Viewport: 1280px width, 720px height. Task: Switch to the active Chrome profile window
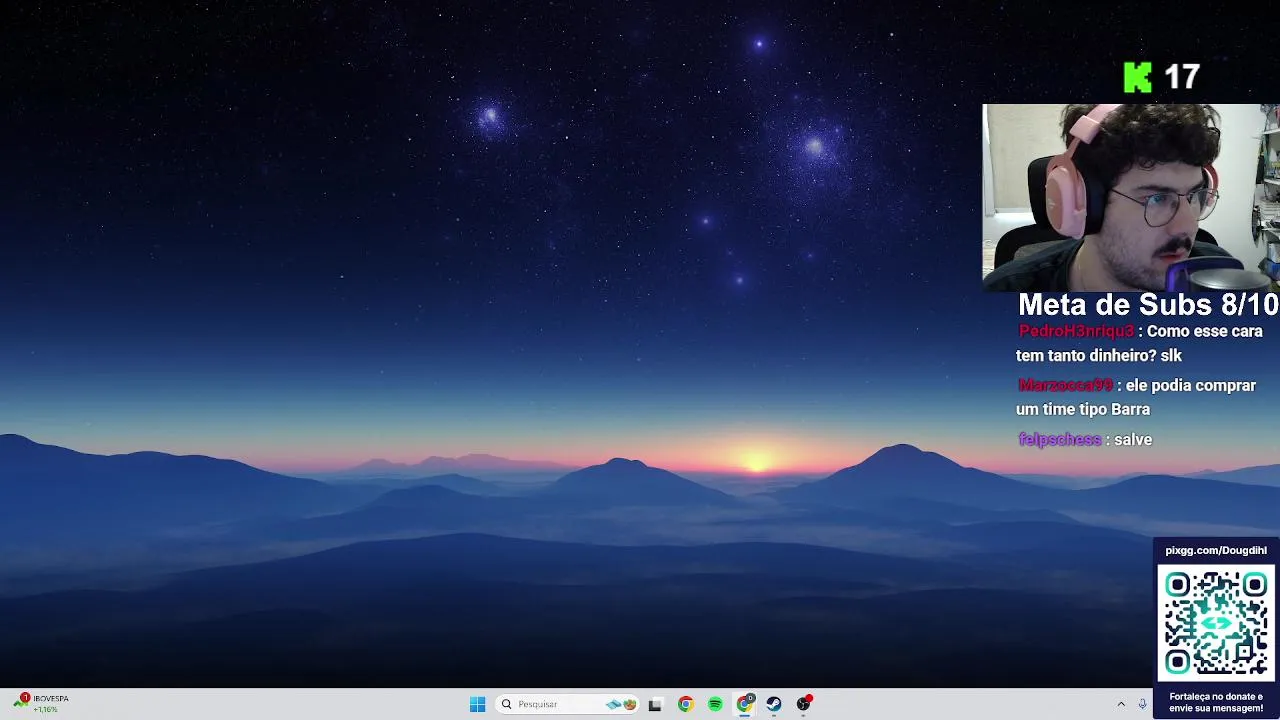pos(745,704)
